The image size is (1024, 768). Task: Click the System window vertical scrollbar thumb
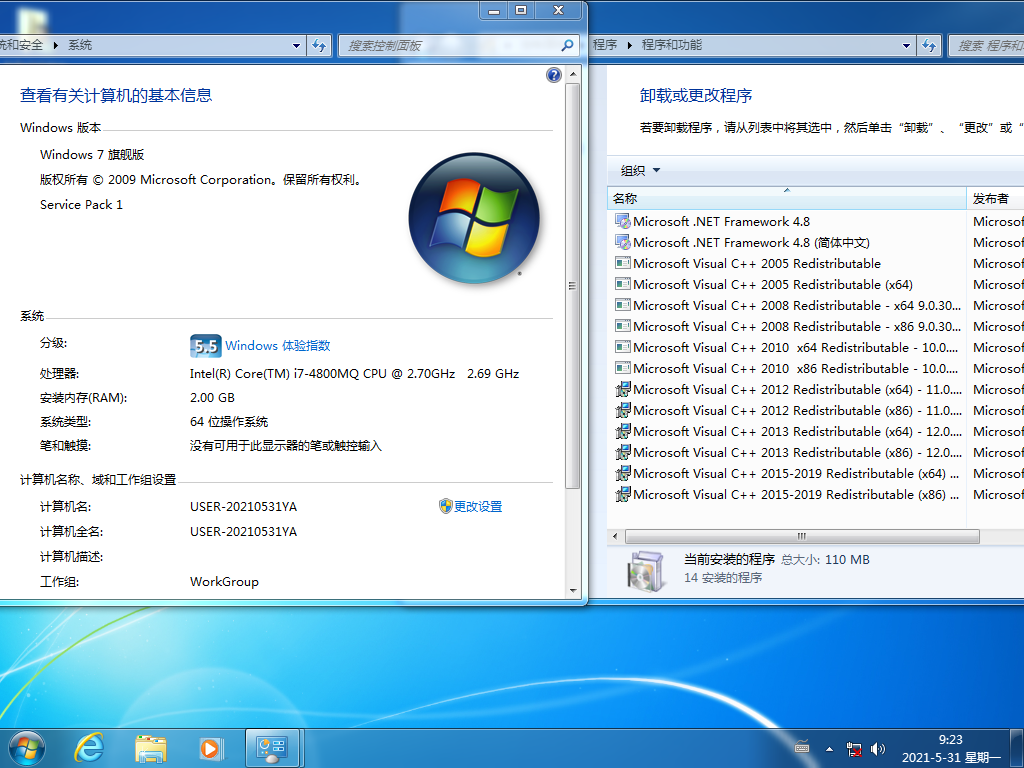[572, 285]
